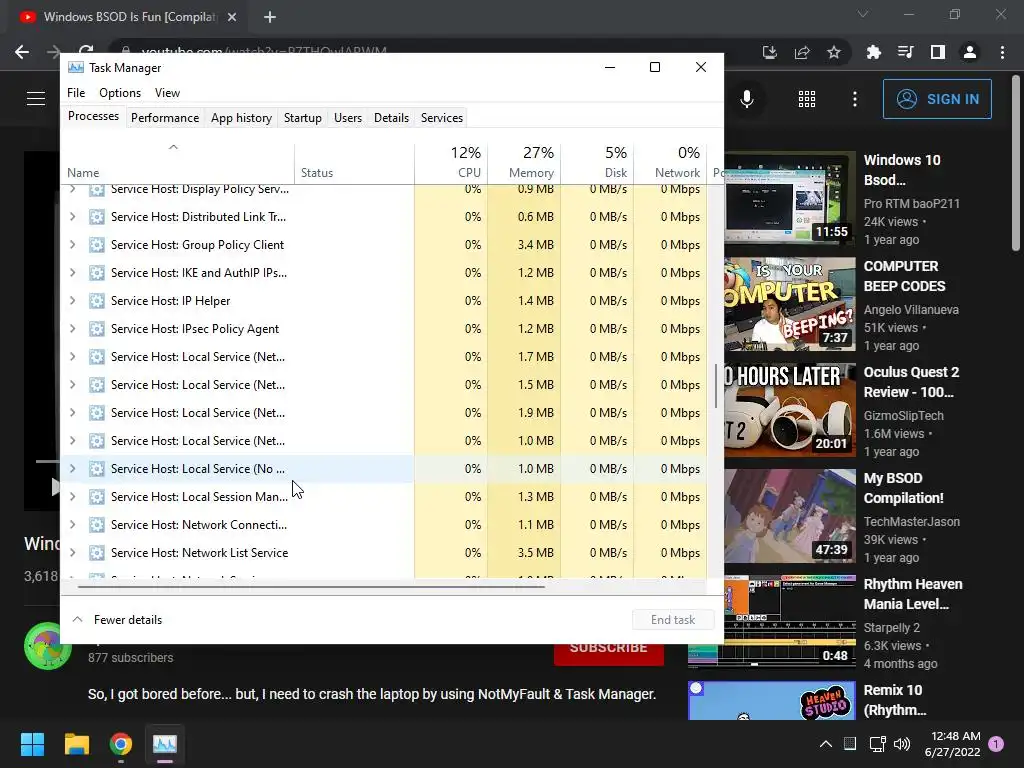Viewport: 1024px width, 768px height.
Task: Open the Chrome profile avatar icon
Action: (x=970, y=52)
